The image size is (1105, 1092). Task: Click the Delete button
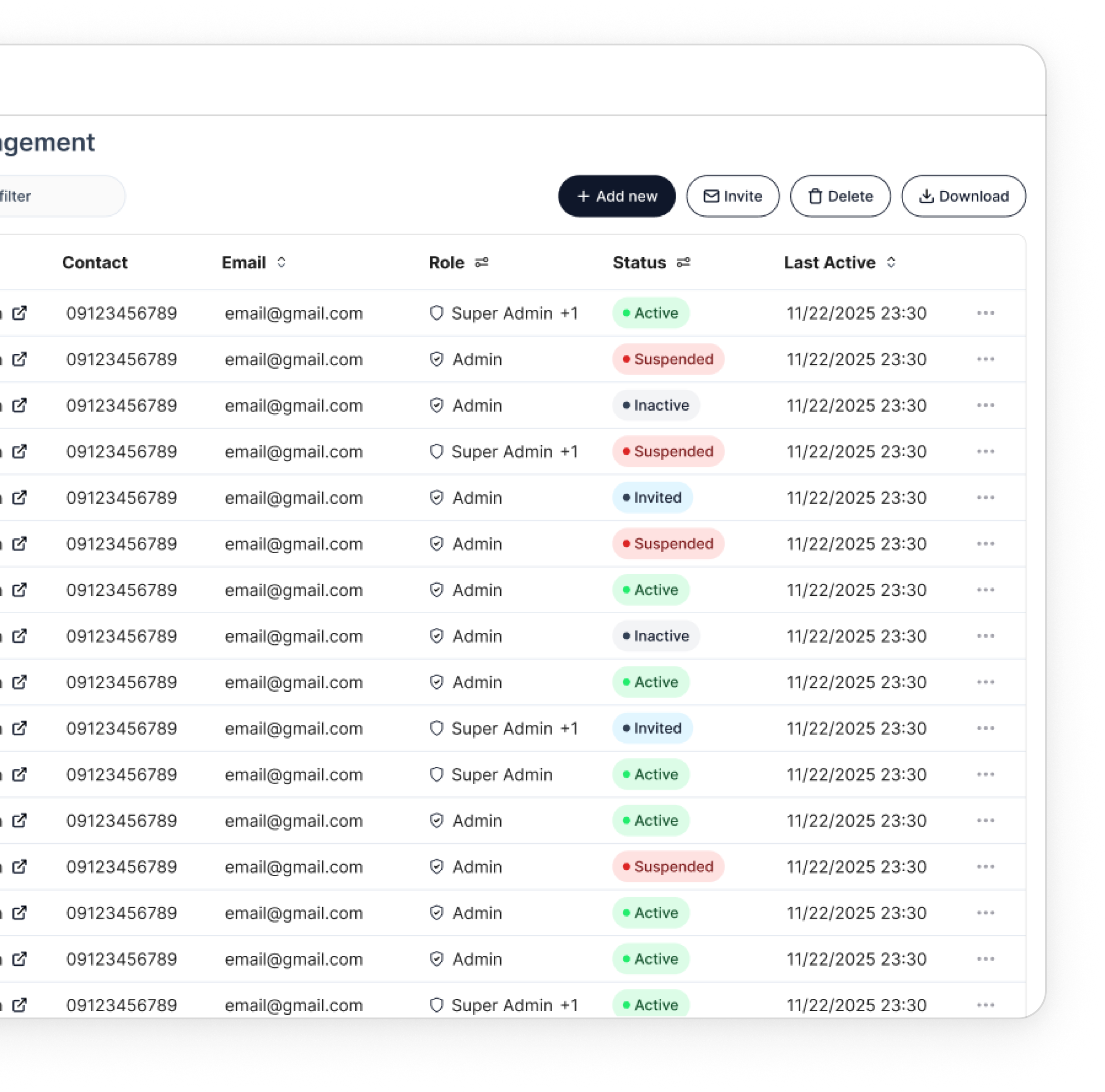pyautogui.click(x=840, y=196)
